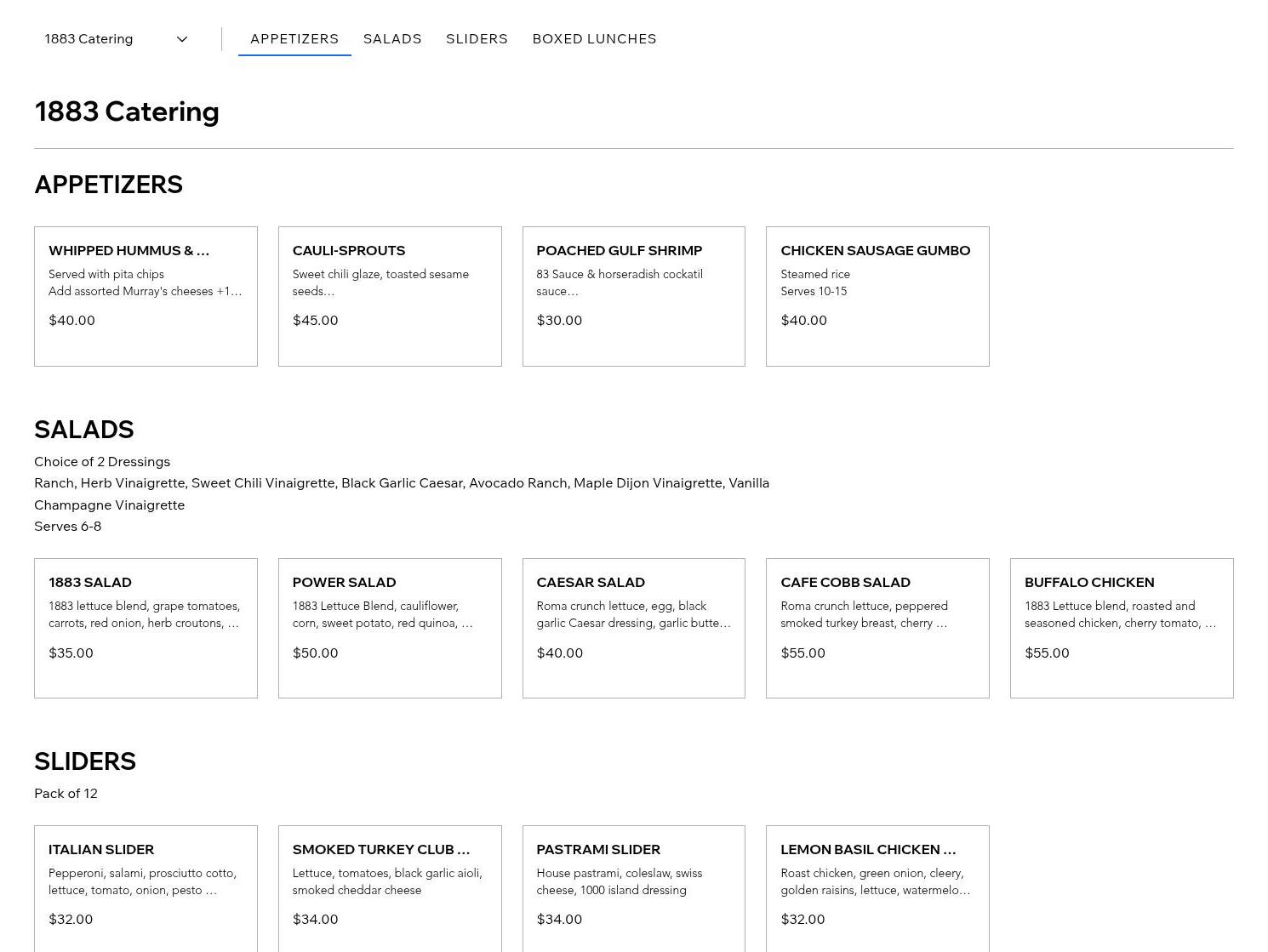1268x952 pixels.
Task: Open the Chicken Sausage Gumbo item
Action: click(877, 296)
